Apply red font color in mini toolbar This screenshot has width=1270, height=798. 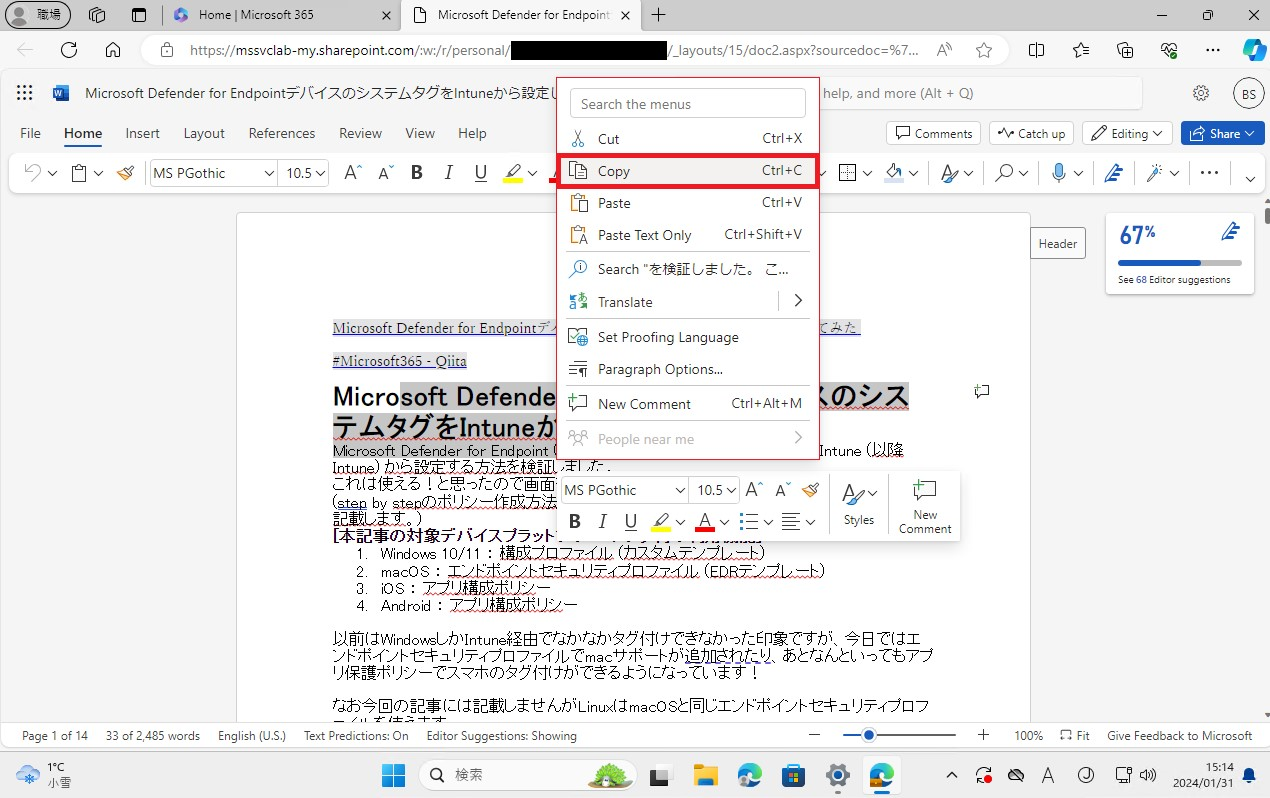tap(705, 521)
